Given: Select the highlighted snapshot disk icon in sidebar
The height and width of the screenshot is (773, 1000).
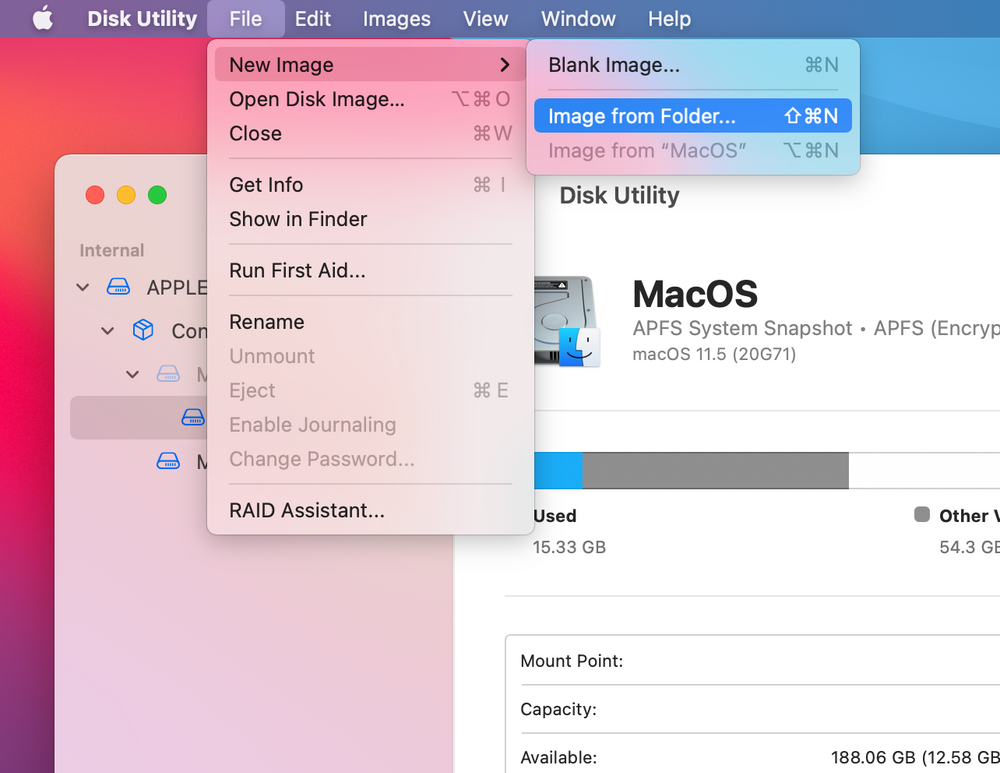Looking at the screenshot, I should pyautogui.click(x=193, y=417).
